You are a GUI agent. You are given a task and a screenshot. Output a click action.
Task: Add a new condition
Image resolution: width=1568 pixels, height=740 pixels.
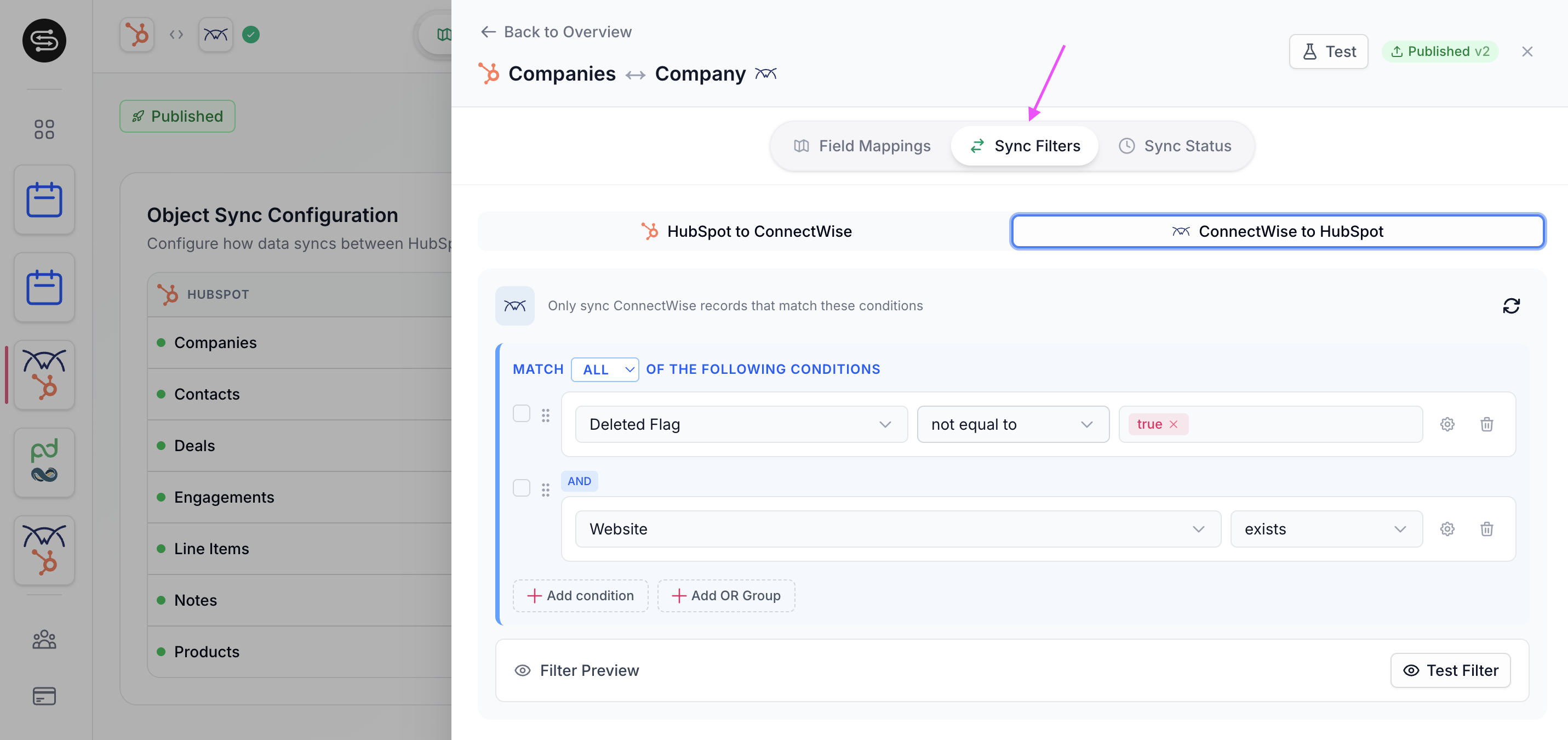pos(581,596)
